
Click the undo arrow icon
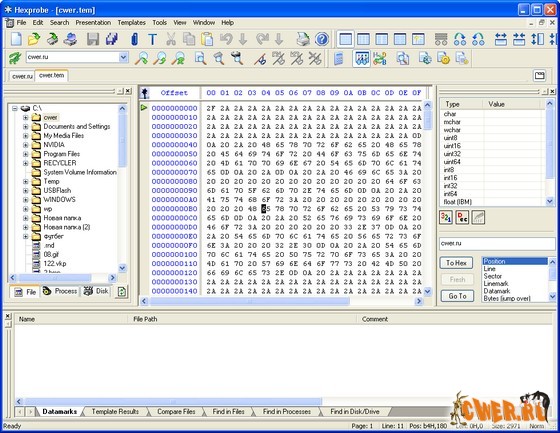click(x=226, y=39)
